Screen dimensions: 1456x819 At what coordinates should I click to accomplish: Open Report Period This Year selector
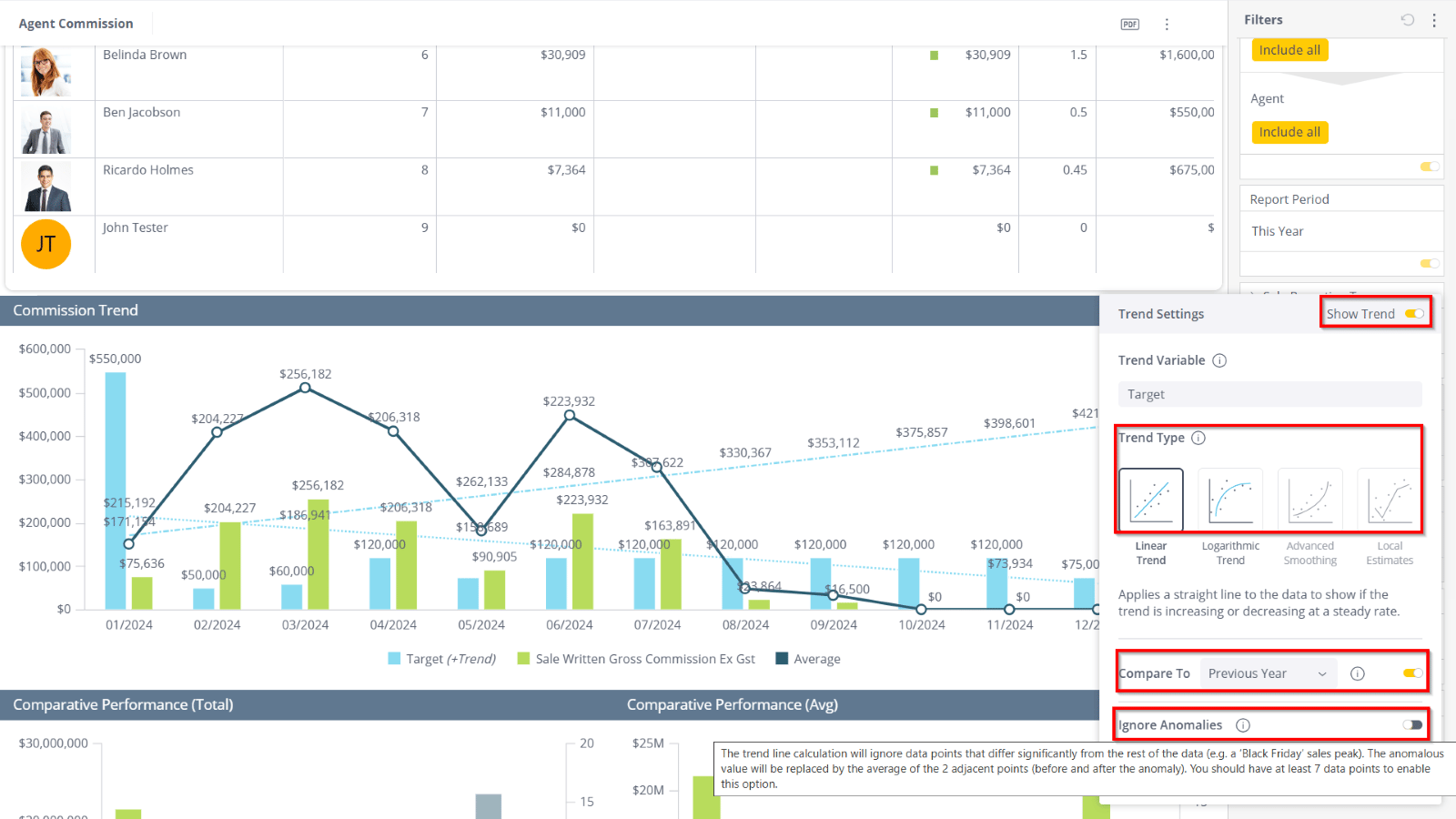tap(1341, 231)
